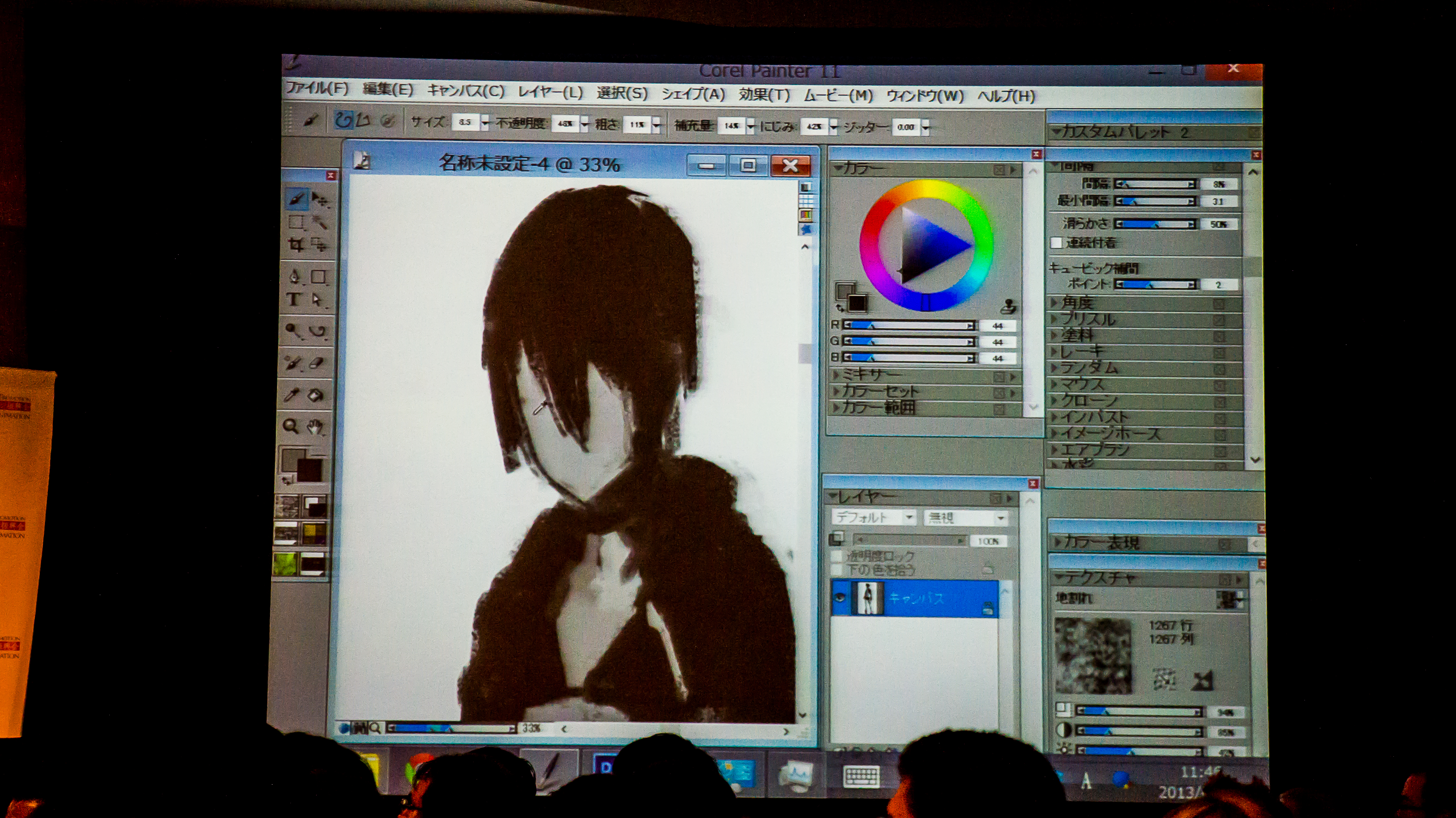Swap main and additional colors in toolbox
Viewport: 1456px width, 818px height.
coord(287,480)
